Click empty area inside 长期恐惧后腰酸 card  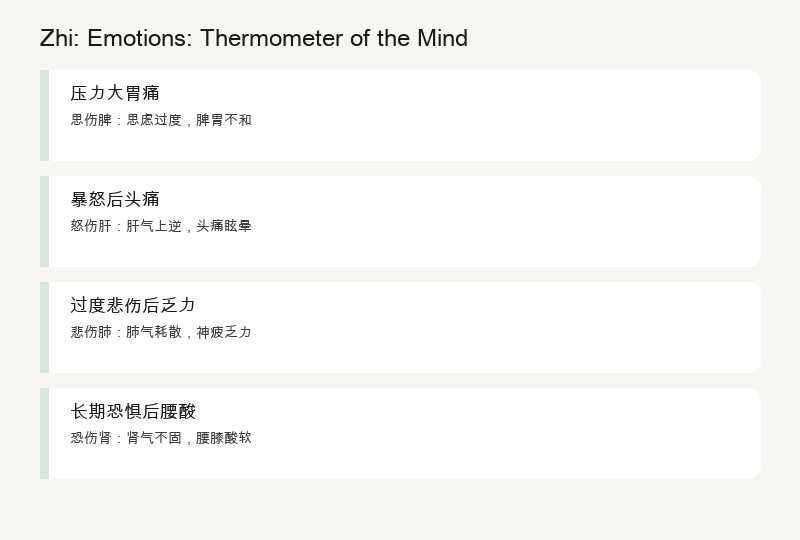click(x=510, y=433)
